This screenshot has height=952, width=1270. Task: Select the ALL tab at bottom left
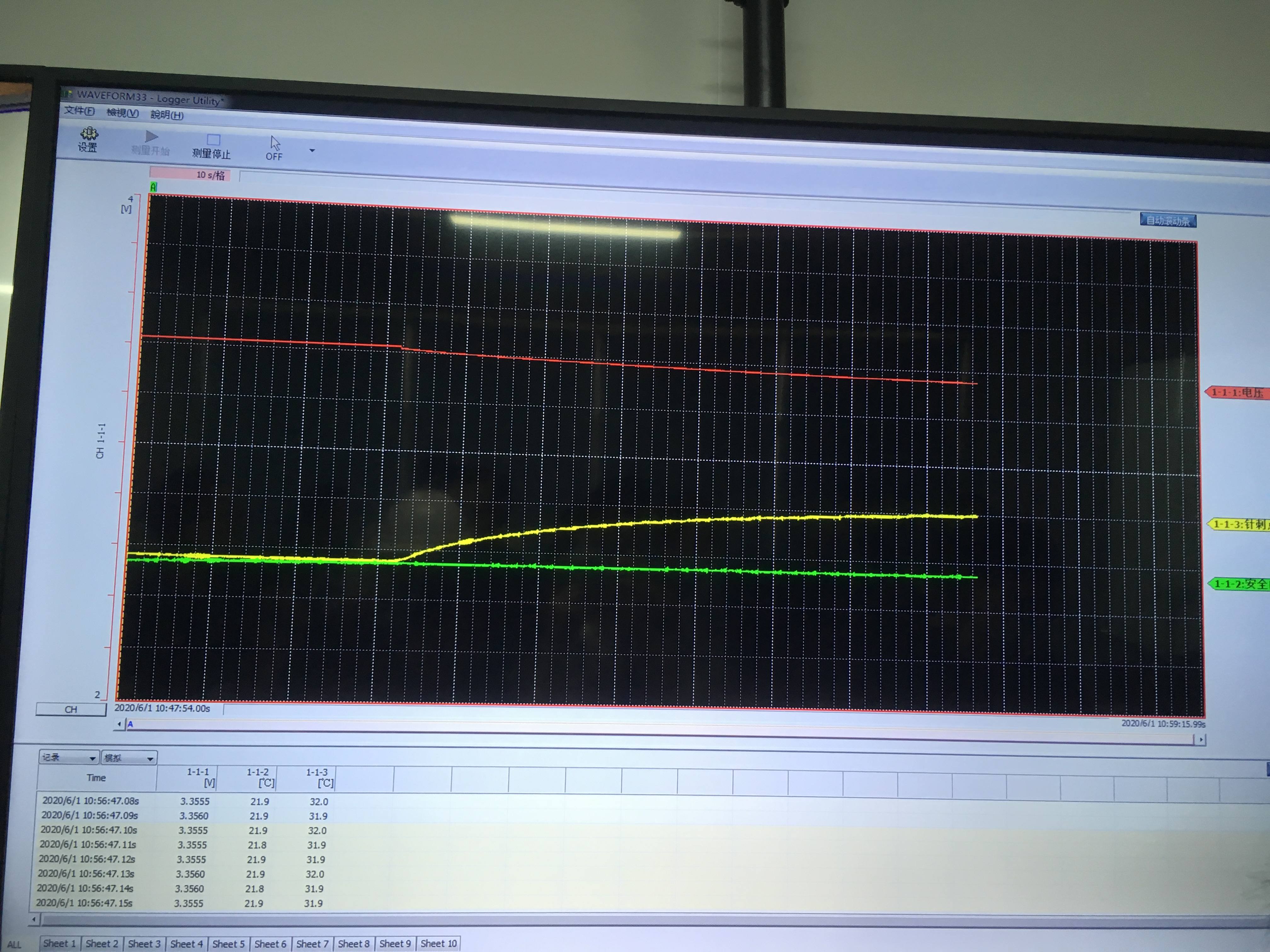14,944
